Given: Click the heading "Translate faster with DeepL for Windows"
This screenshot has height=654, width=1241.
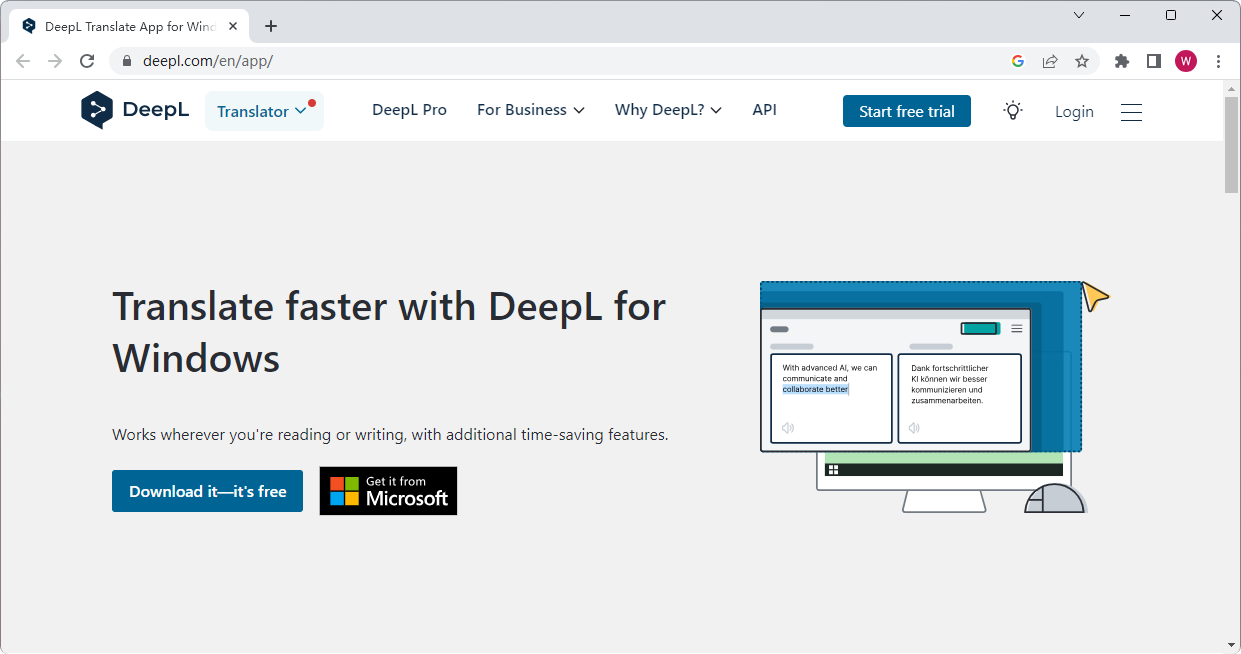Looking at the screenshot, I should pyautogui.click(x=389, y=332).
